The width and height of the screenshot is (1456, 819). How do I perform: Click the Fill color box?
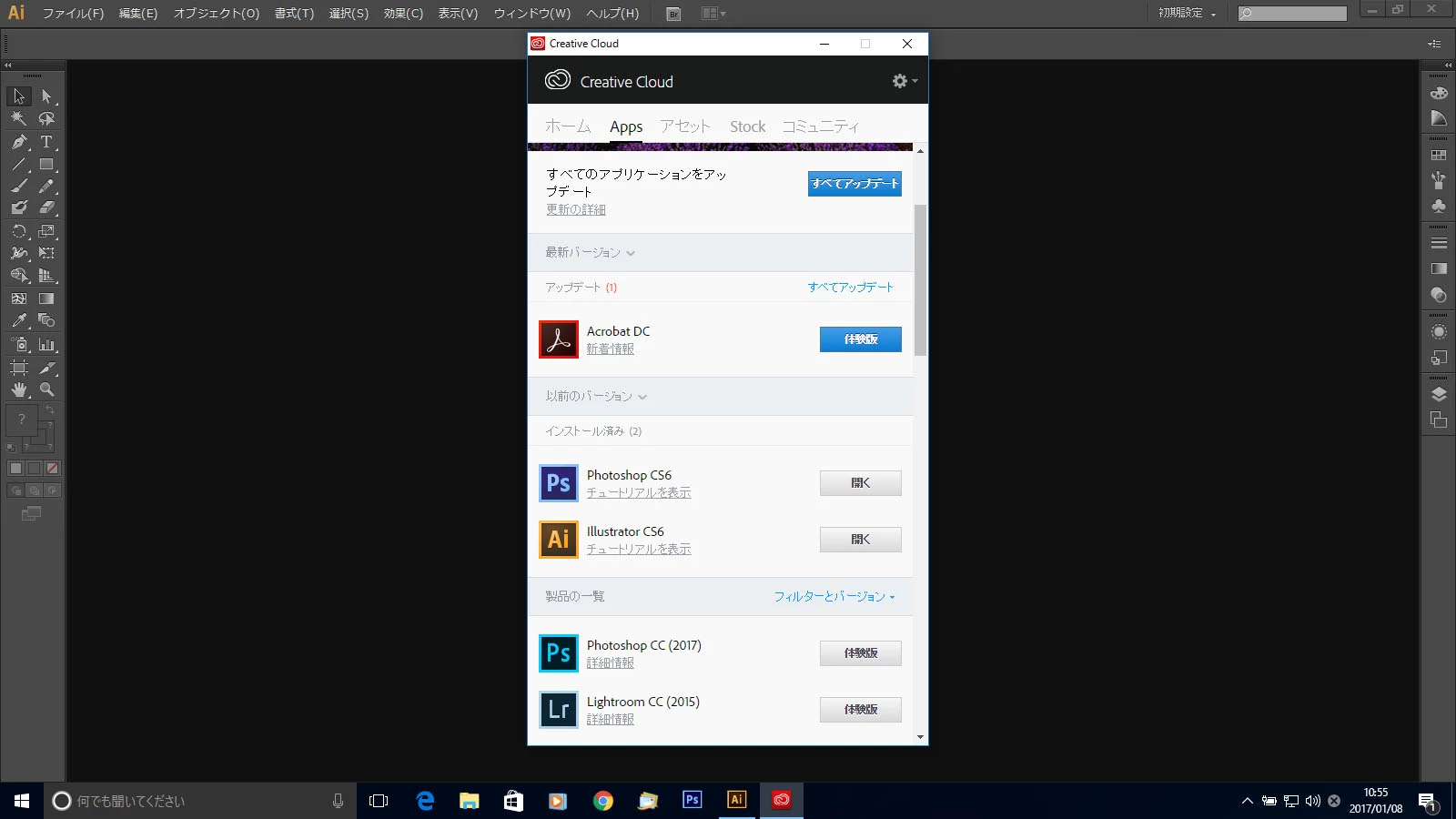coord(22,420)
